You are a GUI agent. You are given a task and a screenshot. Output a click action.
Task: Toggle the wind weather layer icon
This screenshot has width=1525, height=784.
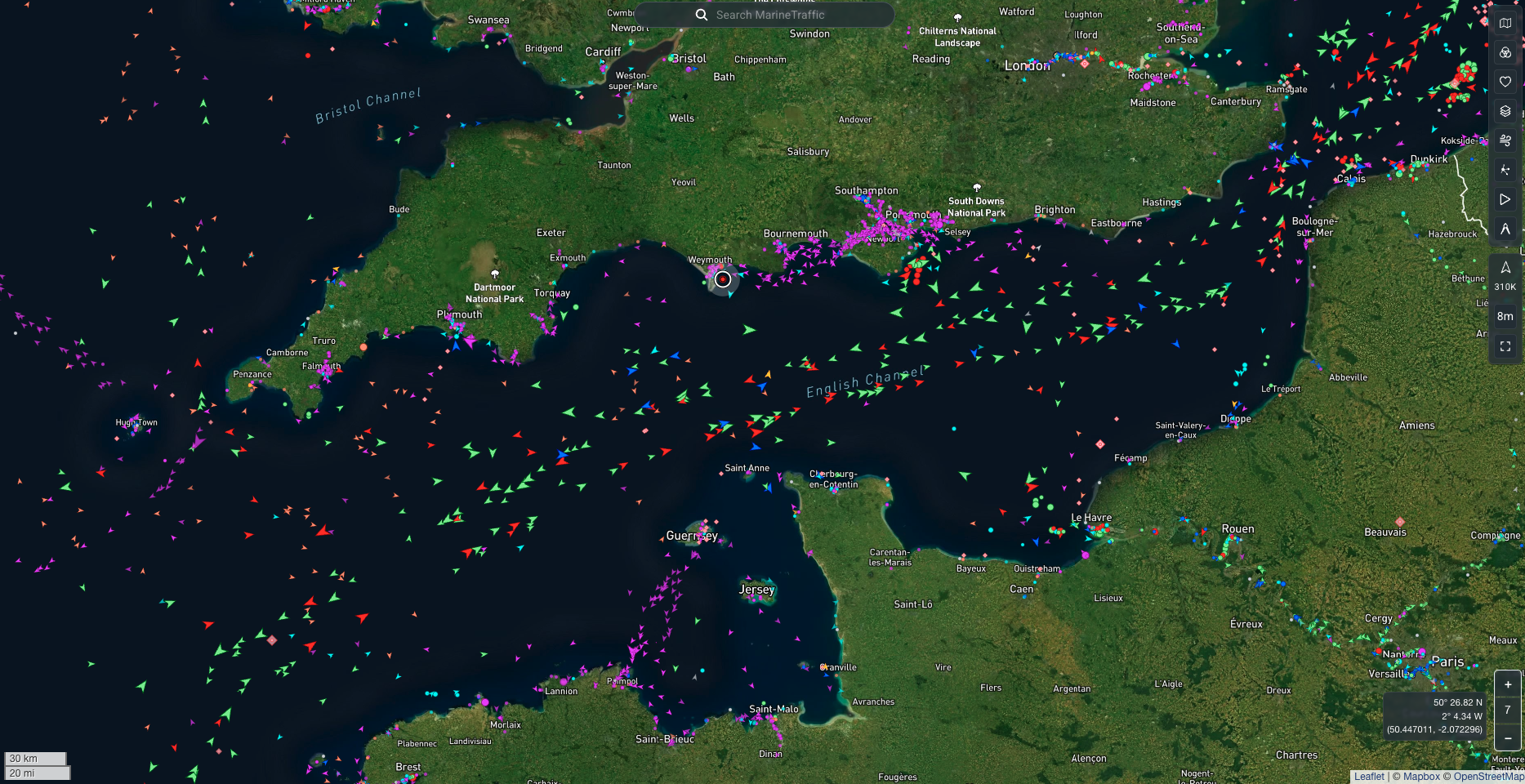coord(1505,140)
